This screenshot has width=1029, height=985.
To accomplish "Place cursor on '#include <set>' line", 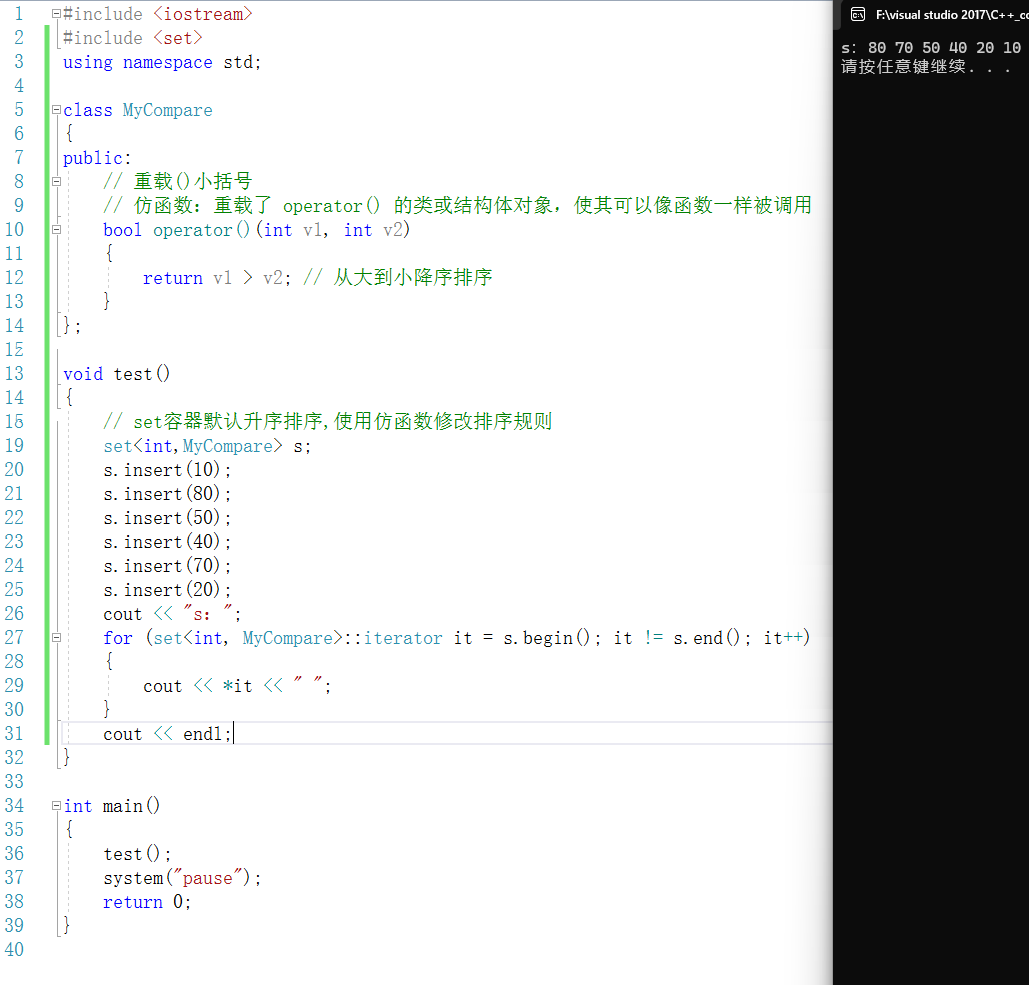I will click(x=132, y=38).
